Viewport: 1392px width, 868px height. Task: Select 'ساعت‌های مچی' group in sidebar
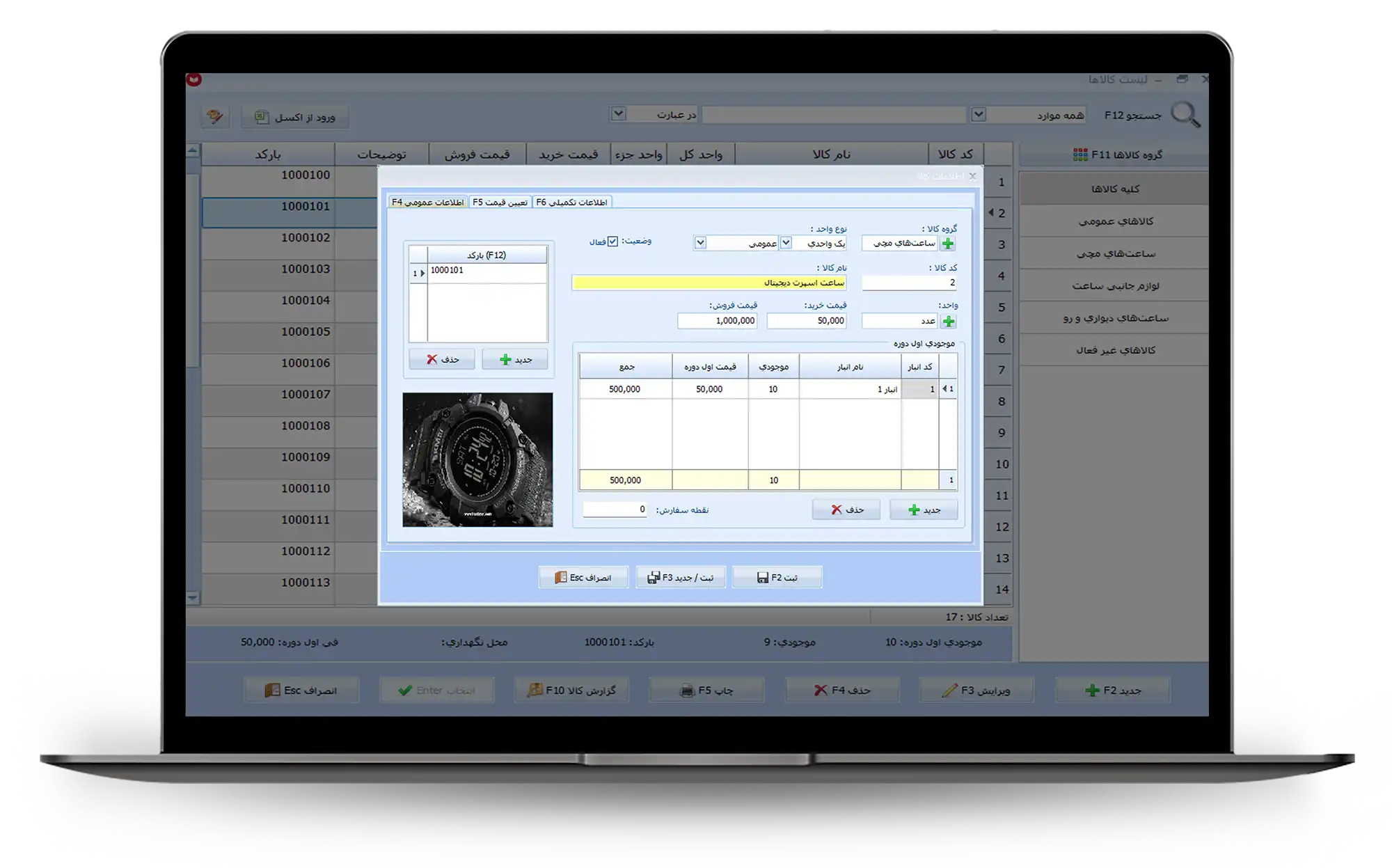1114,253
